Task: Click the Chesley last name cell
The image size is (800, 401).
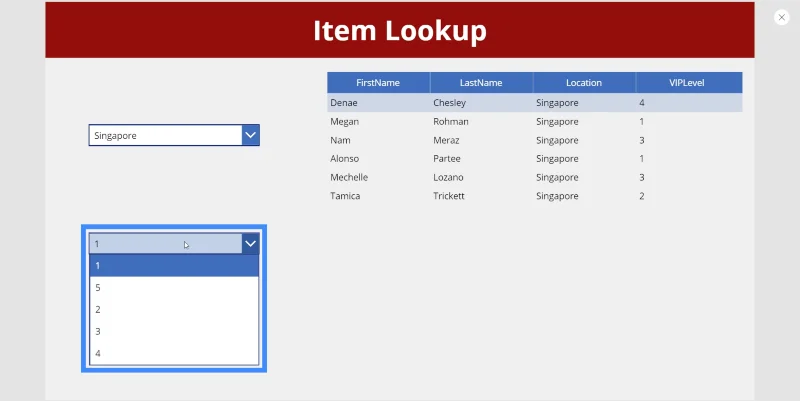Action: pos(449,103)
